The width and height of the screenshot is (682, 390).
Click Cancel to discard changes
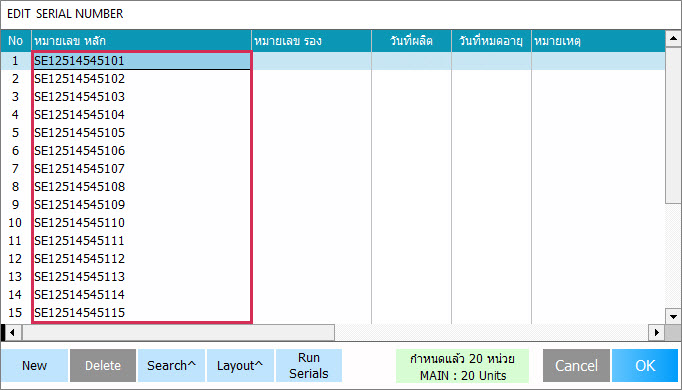pos(576,366)
